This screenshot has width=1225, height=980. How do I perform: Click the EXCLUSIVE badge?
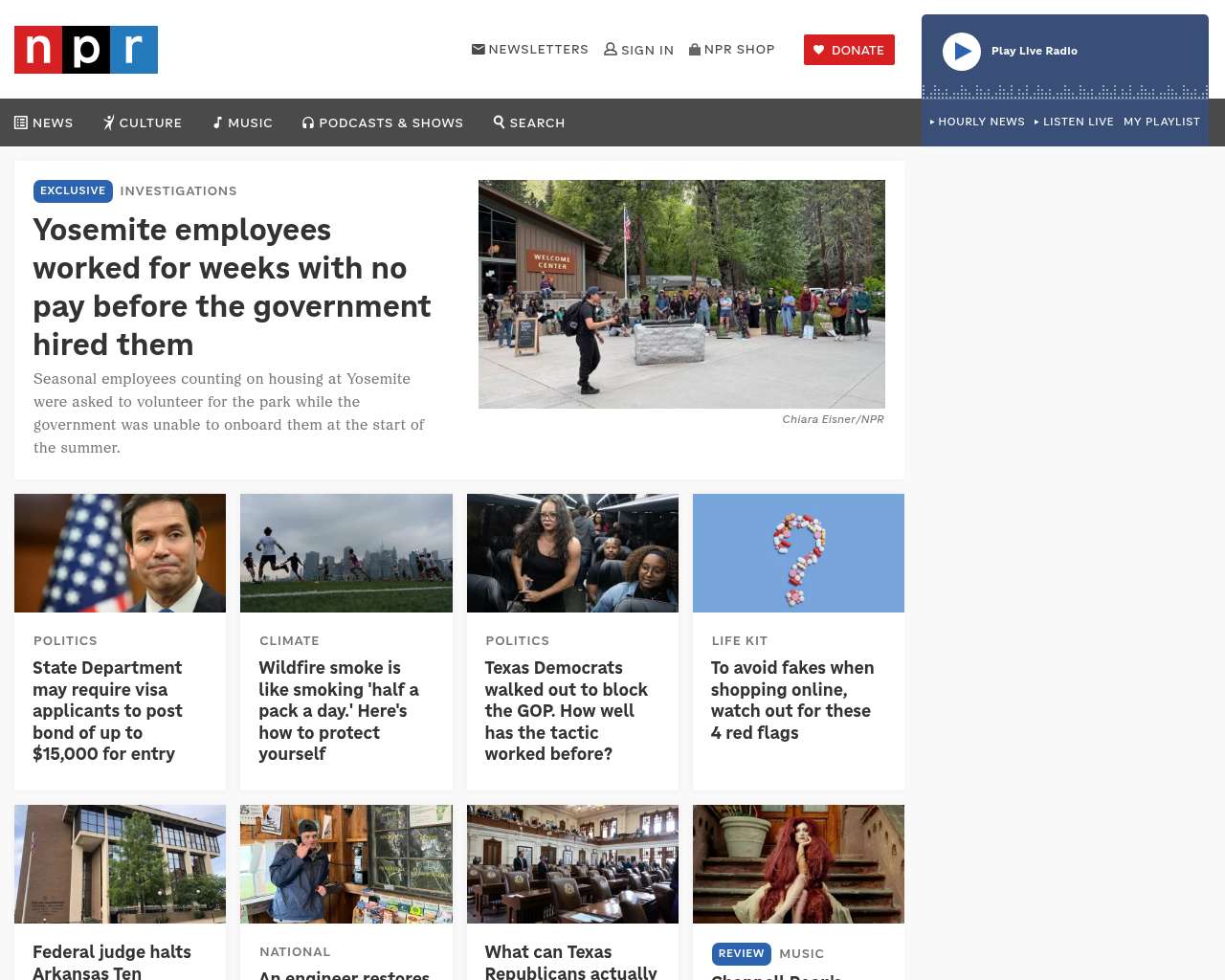pyautogui.click(x=73, y=191)
